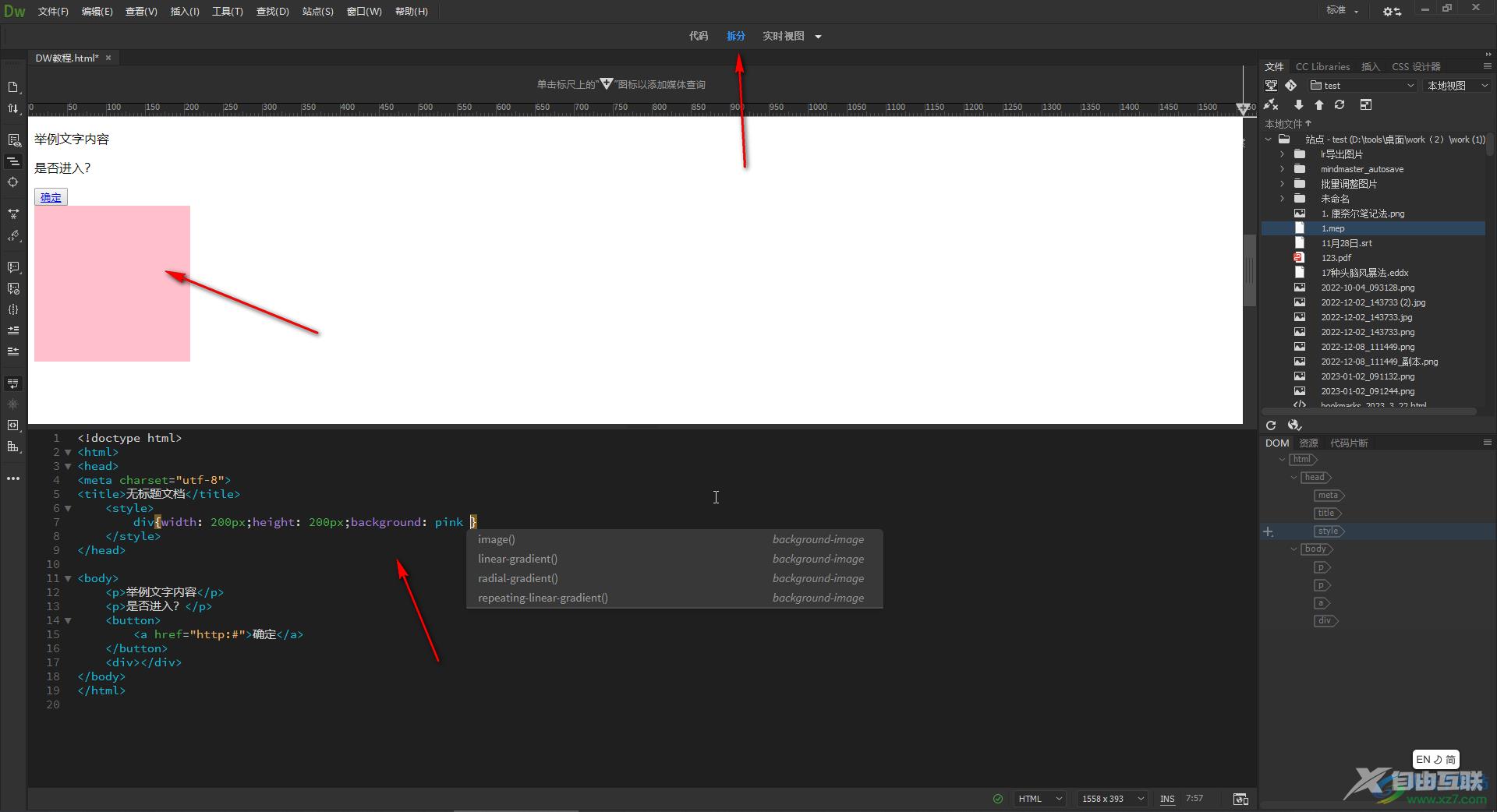Image resolution: width=1497 pixels, height=812 pixels.
Task: Open the test site dropdown
Action: point(1361,86)
